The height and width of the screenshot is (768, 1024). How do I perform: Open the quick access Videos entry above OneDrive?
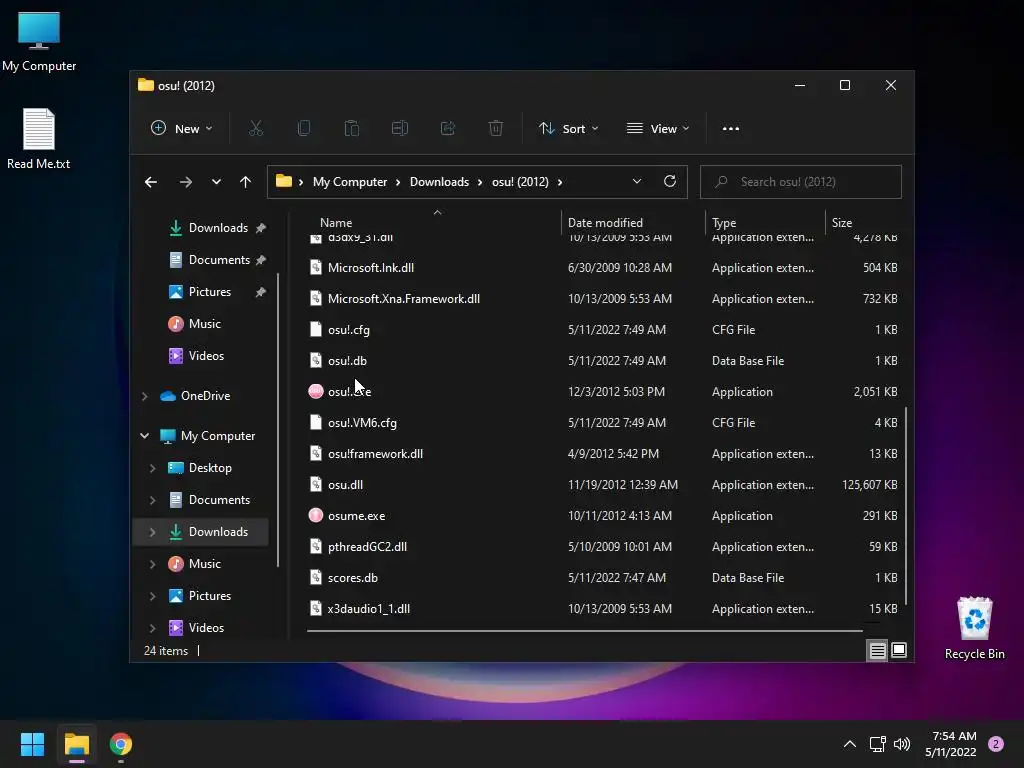click(197, 355)
